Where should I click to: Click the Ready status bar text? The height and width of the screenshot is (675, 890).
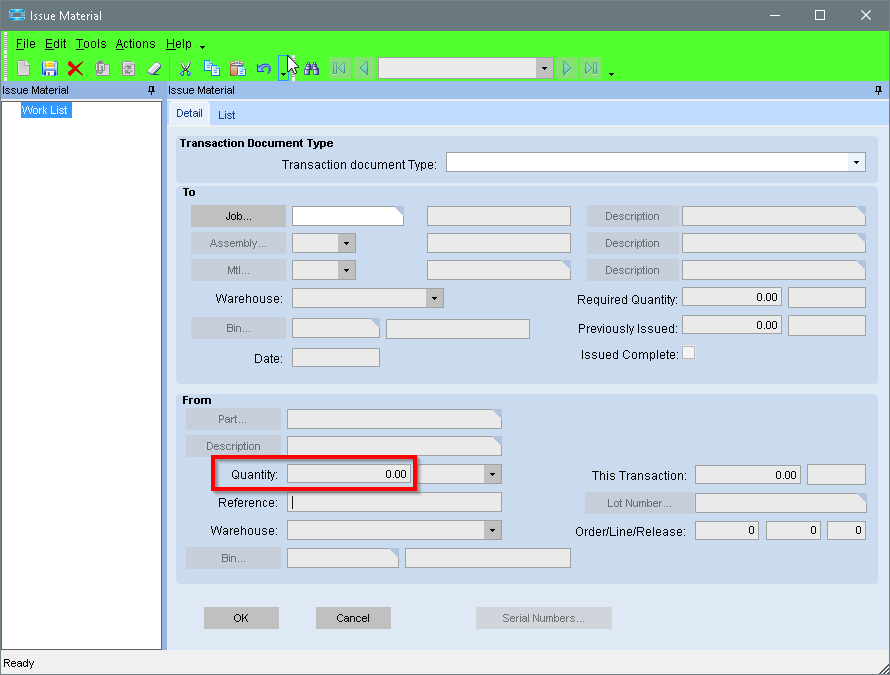(x=19, y=663)
